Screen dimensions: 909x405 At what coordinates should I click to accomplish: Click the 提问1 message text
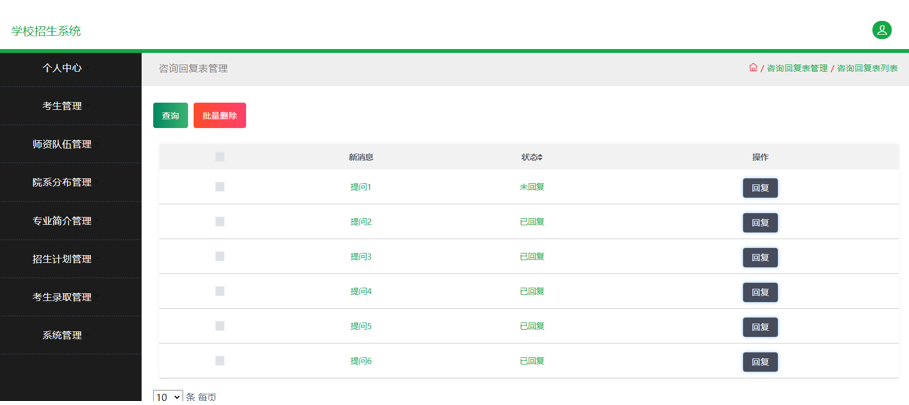361,187
